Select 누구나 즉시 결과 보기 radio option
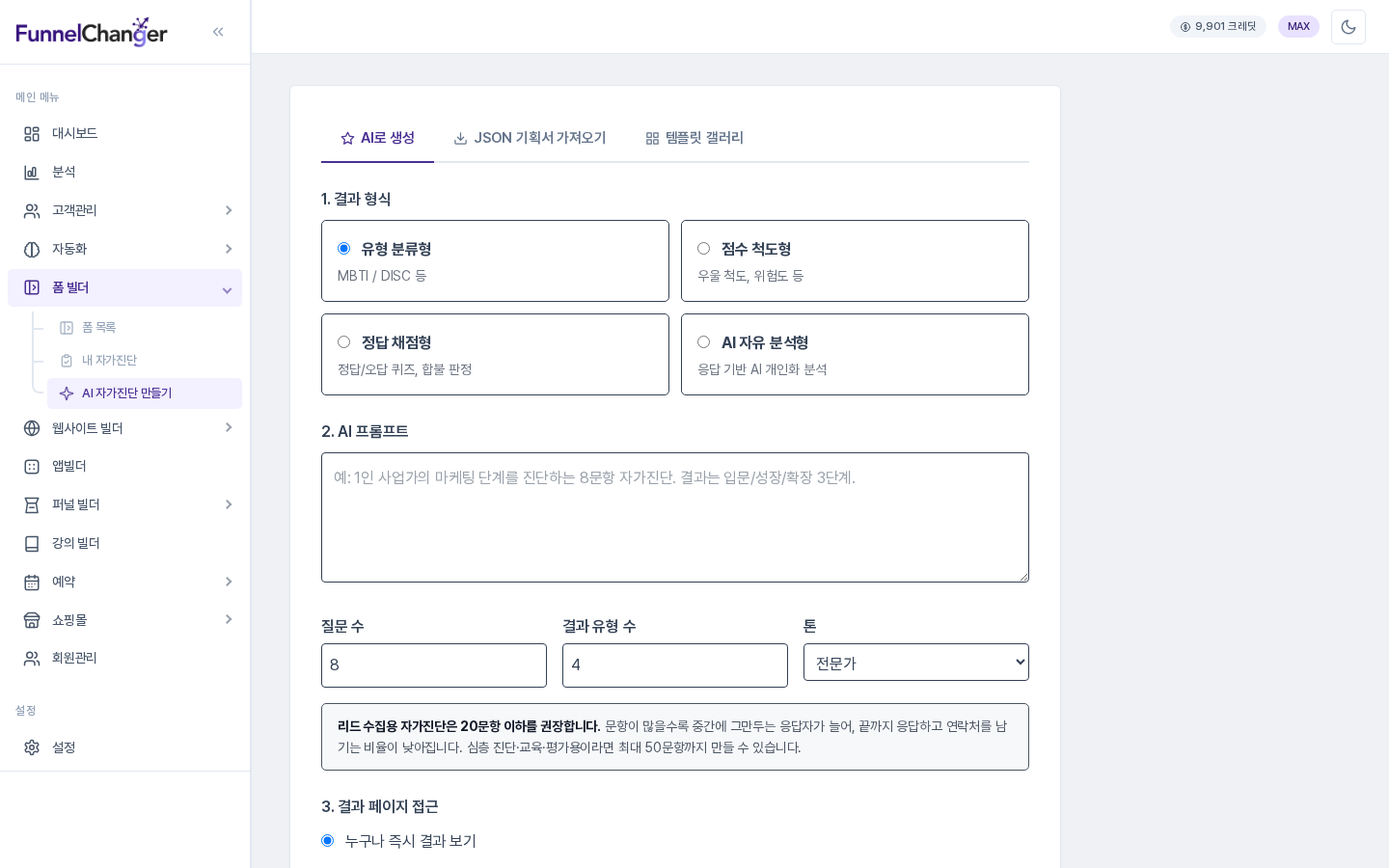1389x868 pixels. click(x=328, y=841)
